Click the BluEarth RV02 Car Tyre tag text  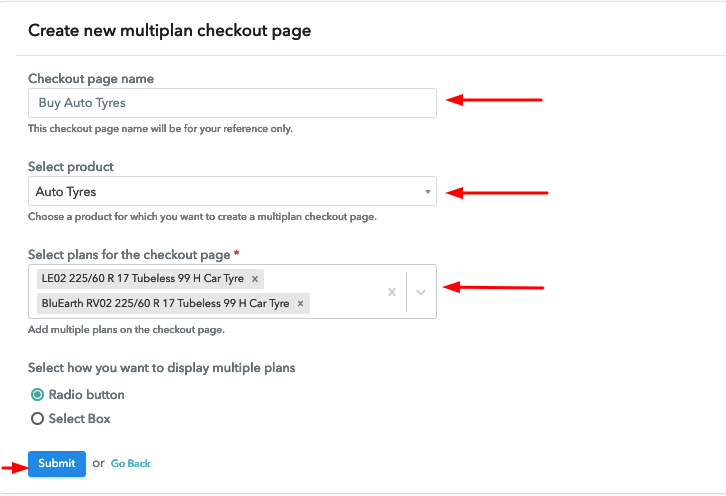[x=165, y=303]
